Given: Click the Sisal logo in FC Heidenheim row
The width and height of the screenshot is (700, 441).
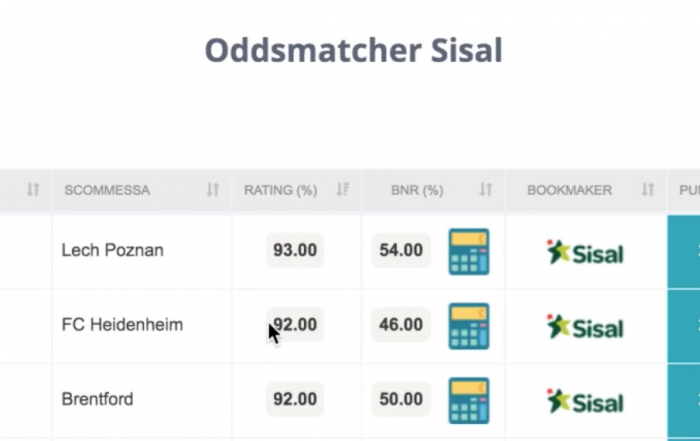Looking at the screenshot, I should click(585, 327).
